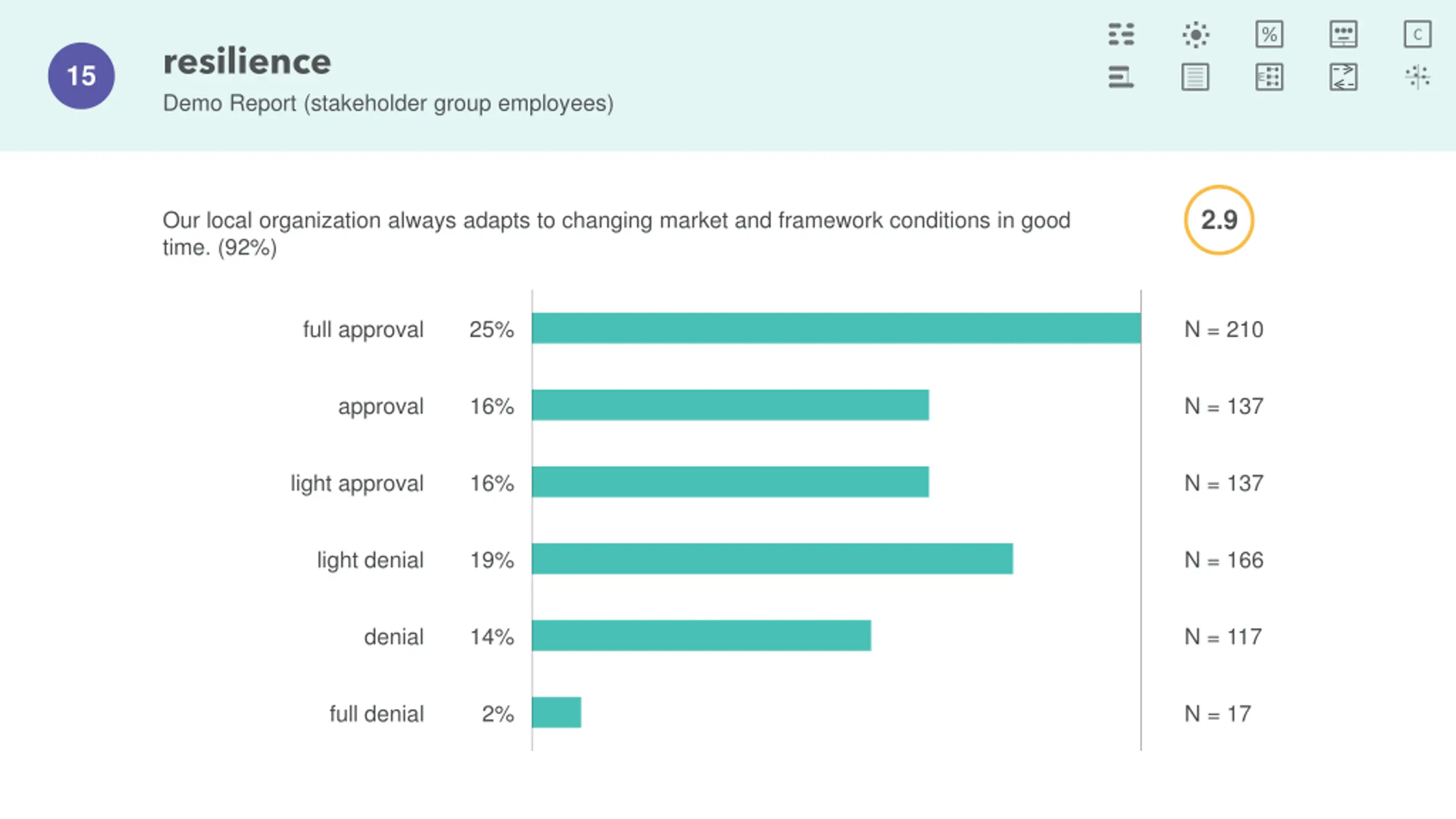The height and width of the screenshot is (819, 1456).
Task: Open the radial dot chart view icon
Action: (x=1196, y=34)
